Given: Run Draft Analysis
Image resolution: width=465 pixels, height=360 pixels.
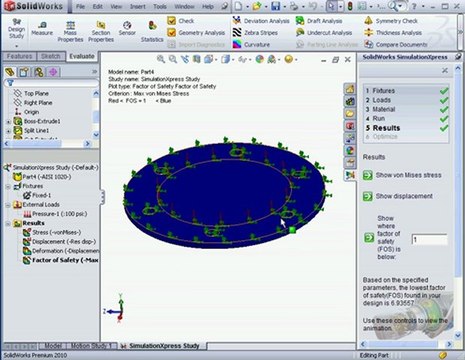Looking at the screenshot, I should tap(319, 21).
